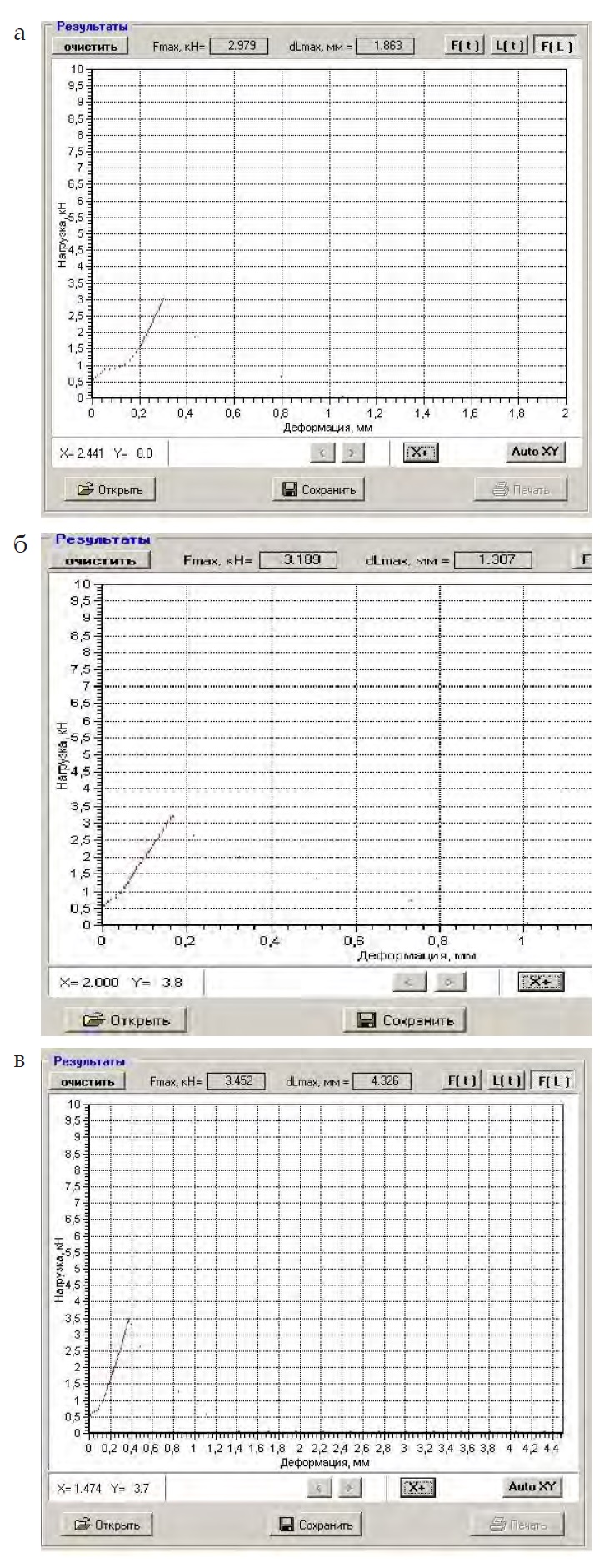Toggle F(L) graph mode in bottom panel
The height and width of the screenshot is (1568, 610).
tap(554, 1081)
